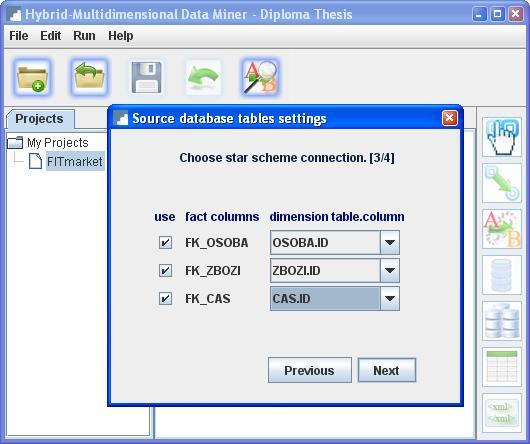
Task: Click the FITmarket document icon
Action: [35, 161]
